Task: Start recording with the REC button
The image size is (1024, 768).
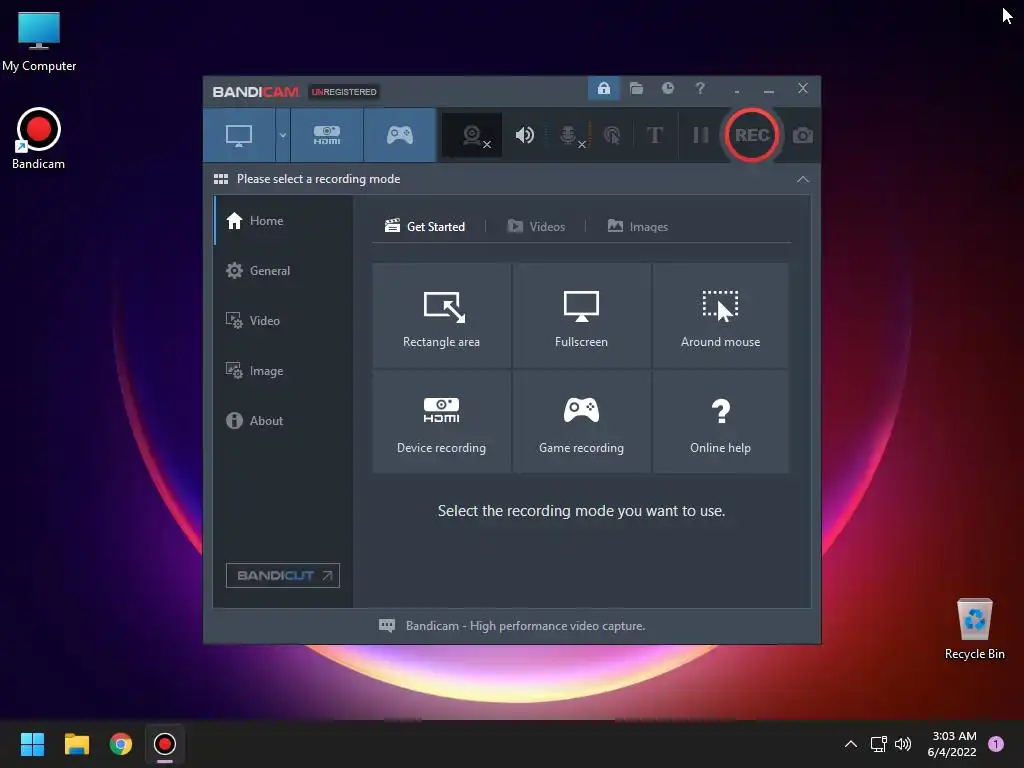Action: click(752, 135)
